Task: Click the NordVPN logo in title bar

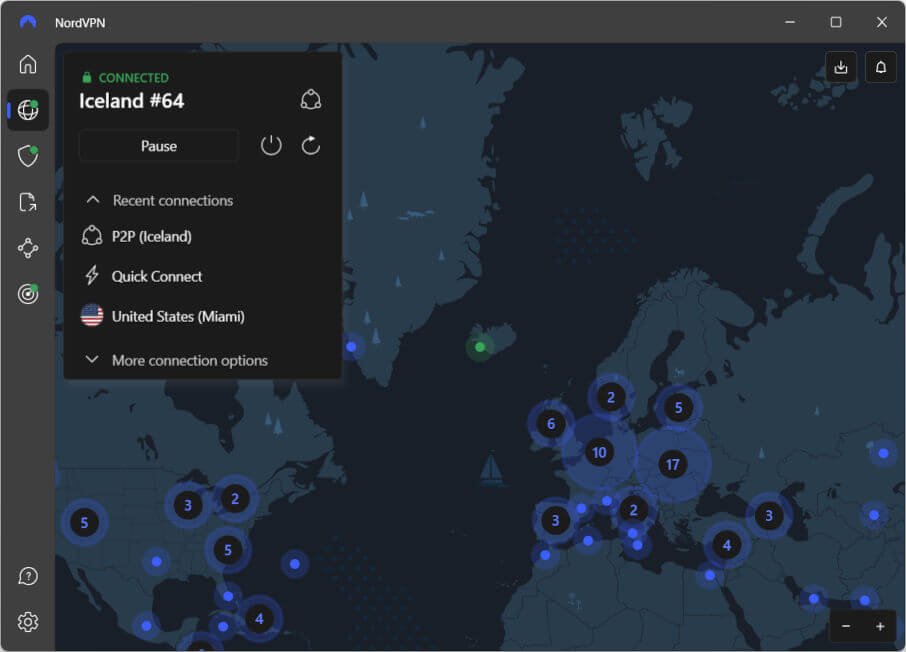Action: 28,22
